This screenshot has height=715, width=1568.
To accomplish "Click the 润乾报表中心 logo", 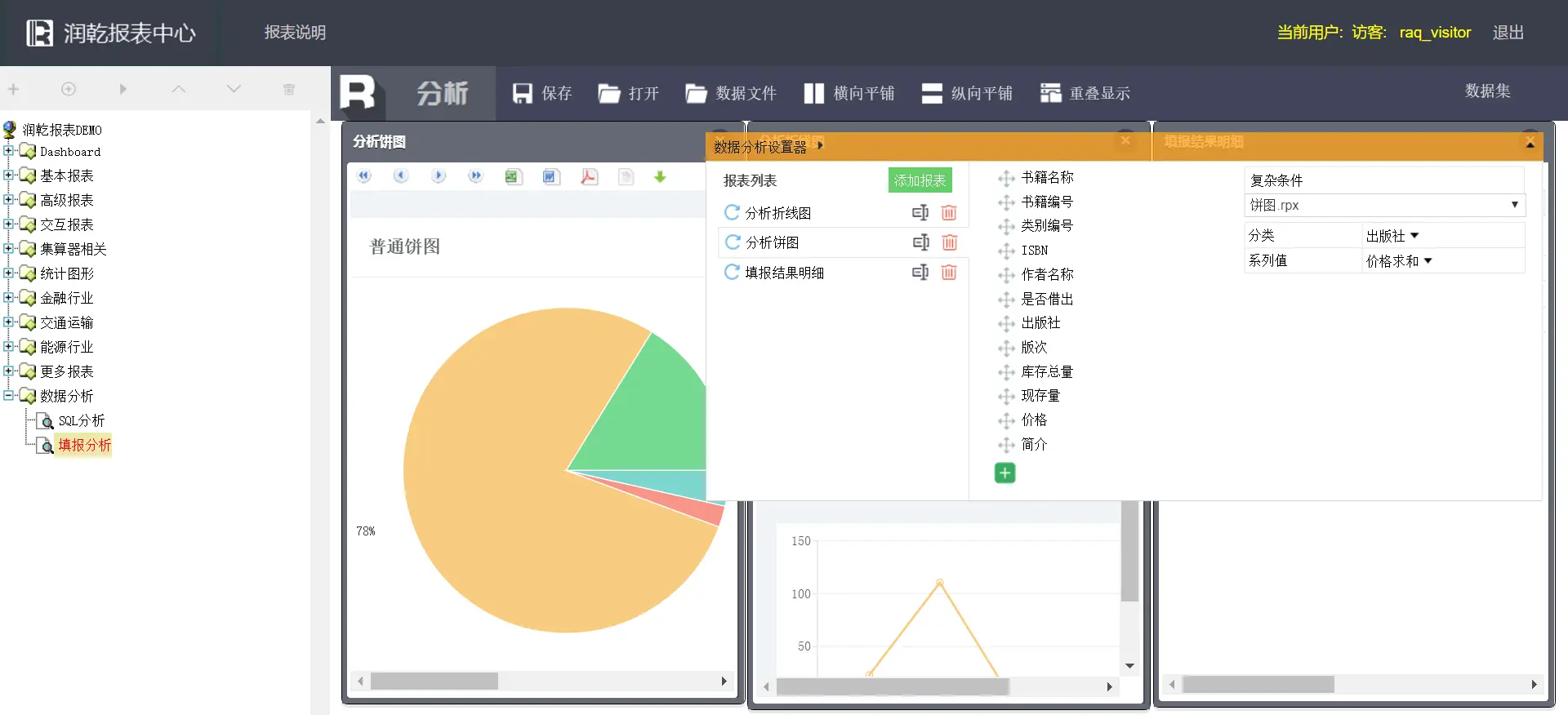I will tap(111, 33).
